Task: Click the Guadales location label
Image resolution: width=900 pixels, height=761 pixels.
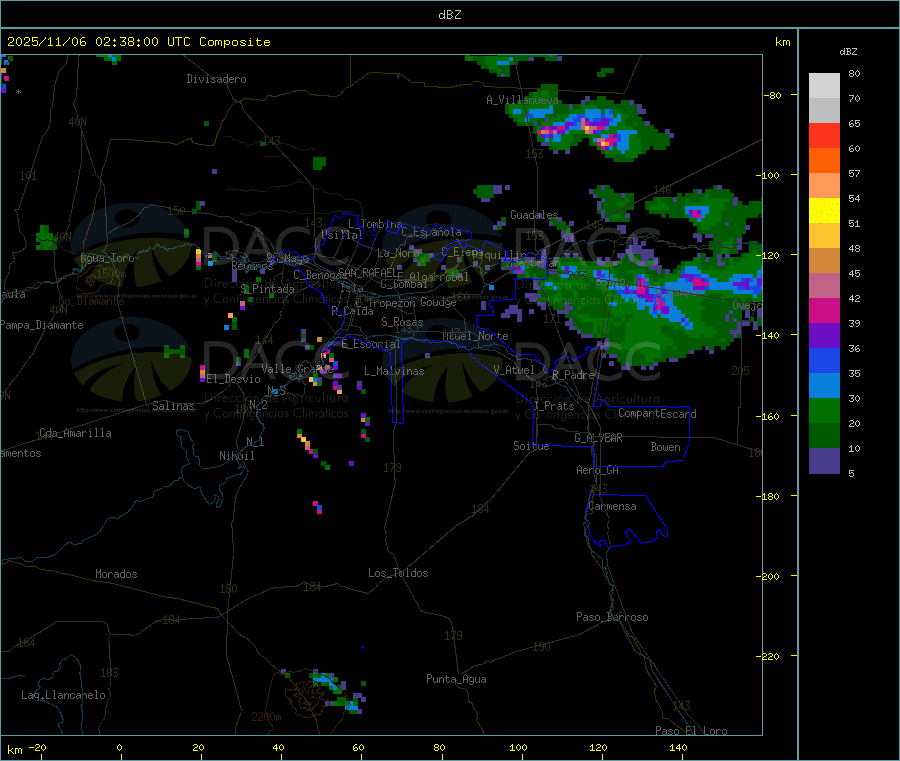Action: [534, 215]
